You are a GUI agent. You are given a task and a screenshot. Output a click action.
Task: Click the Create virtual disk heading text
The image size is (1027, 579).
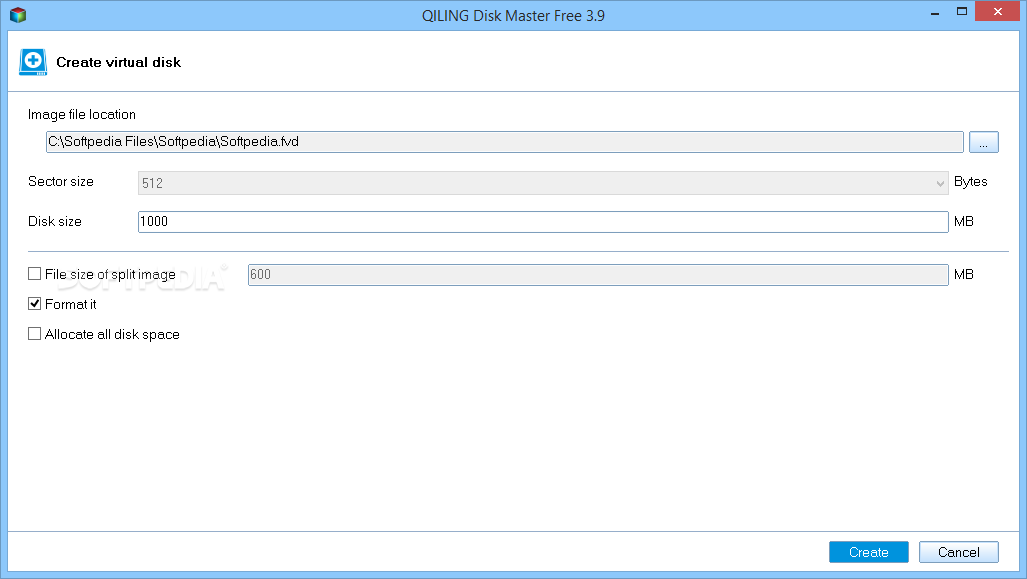pyautogui.click(x=119, y=62)
